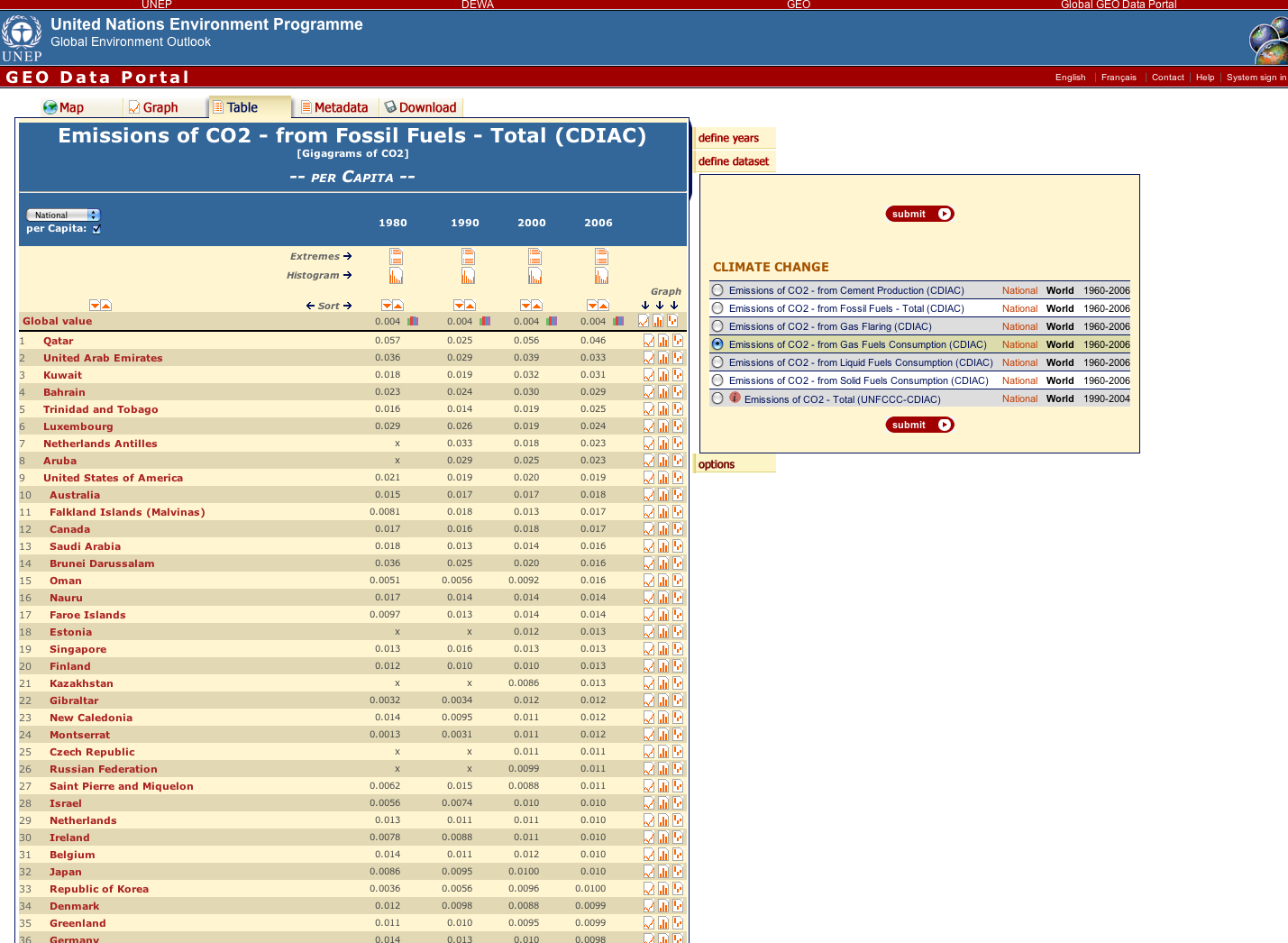Viewport: 1288px width, 943px height.
Task: Open scatter plot icon for Global value
Action: [672, 321]
